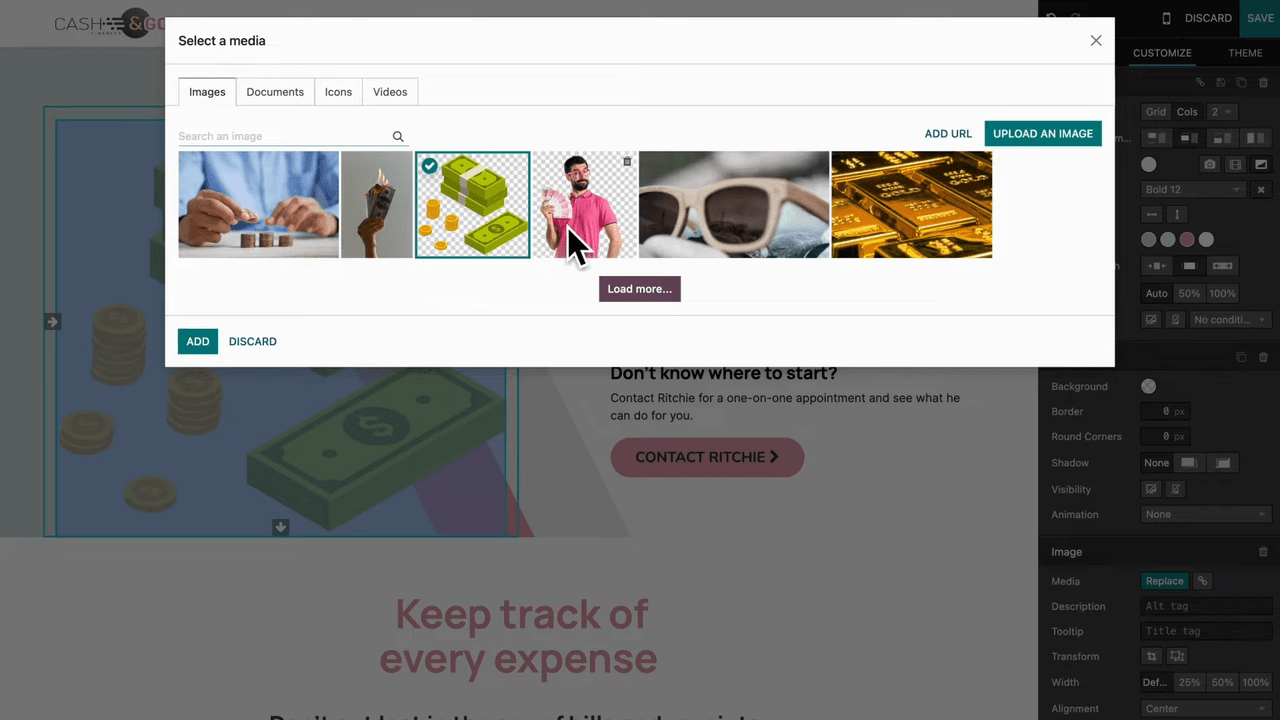
Task: Click the mobile preview phone icon
Action: (x=1166, y=18)
